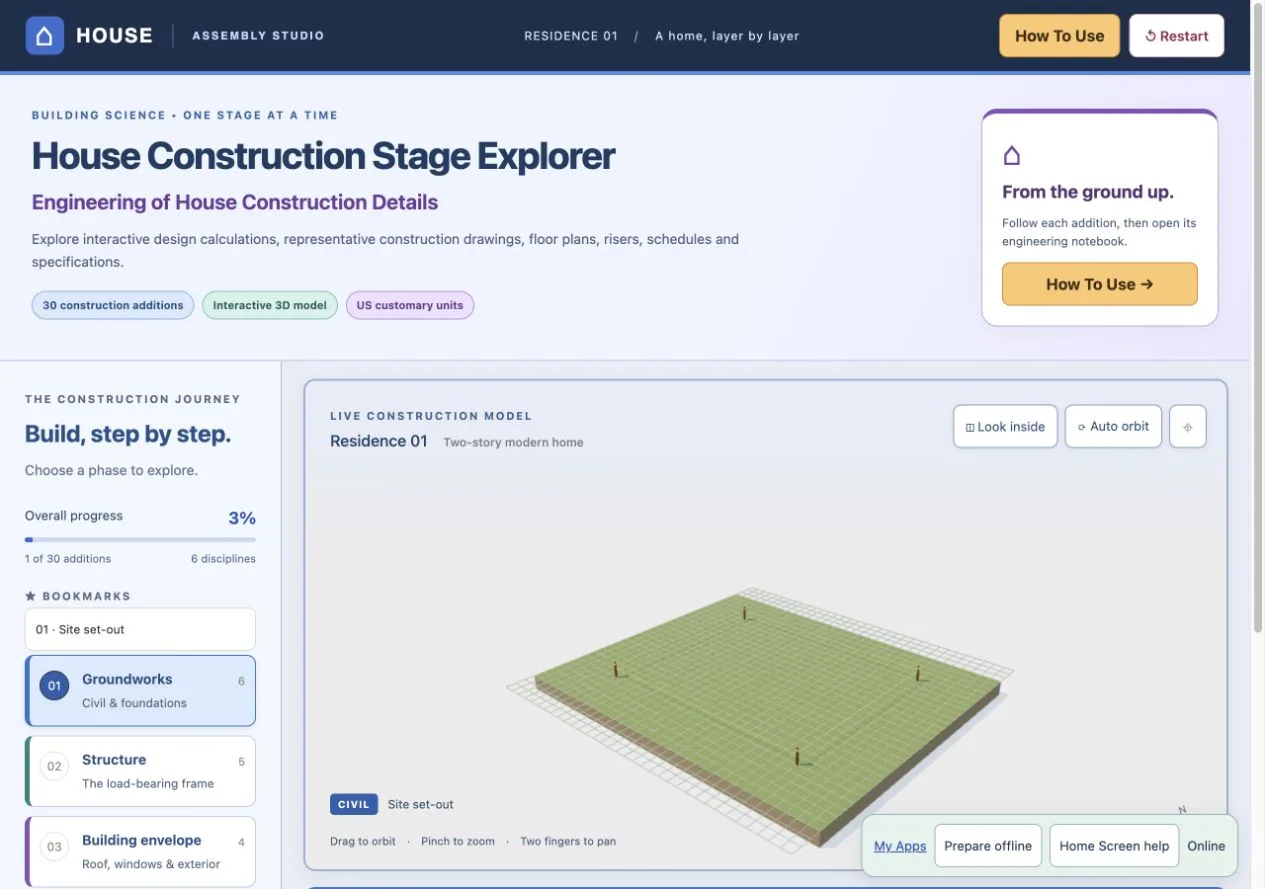The image size is (1265, 889).
Task: Click the CIVIL discipline badge
Action: [x=354, y=804]
